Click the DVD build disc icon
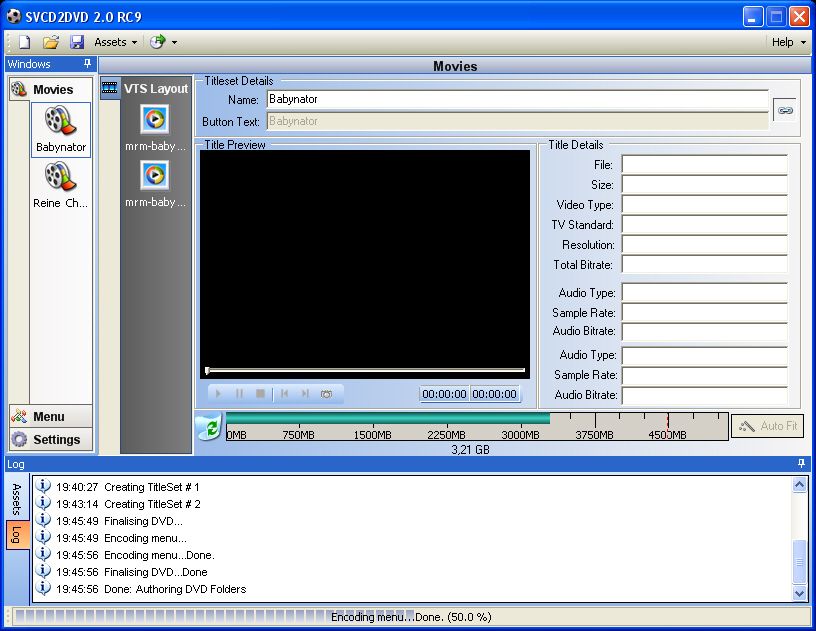Screen dimensions: 816x631 coord(158,42)
